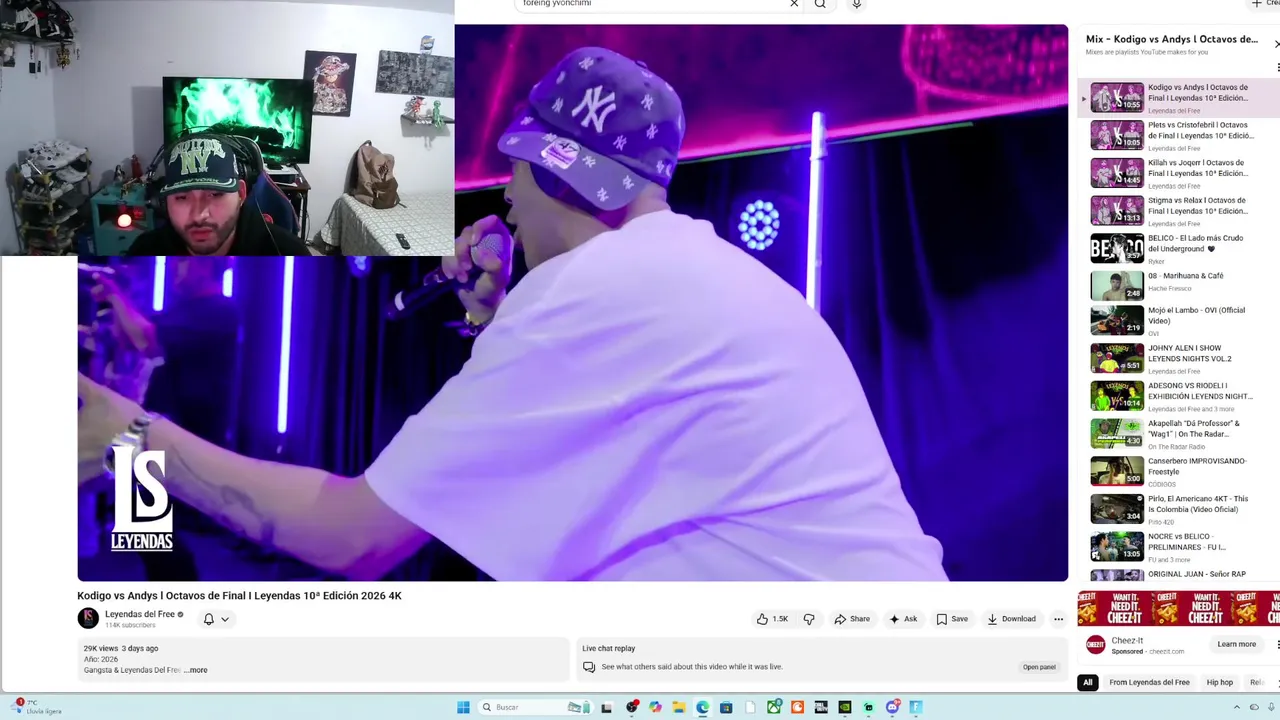Open JOHNY ALEN I SHOW LEYENDS NIGHTS

pyautogui.click(x=1171, y=359)
